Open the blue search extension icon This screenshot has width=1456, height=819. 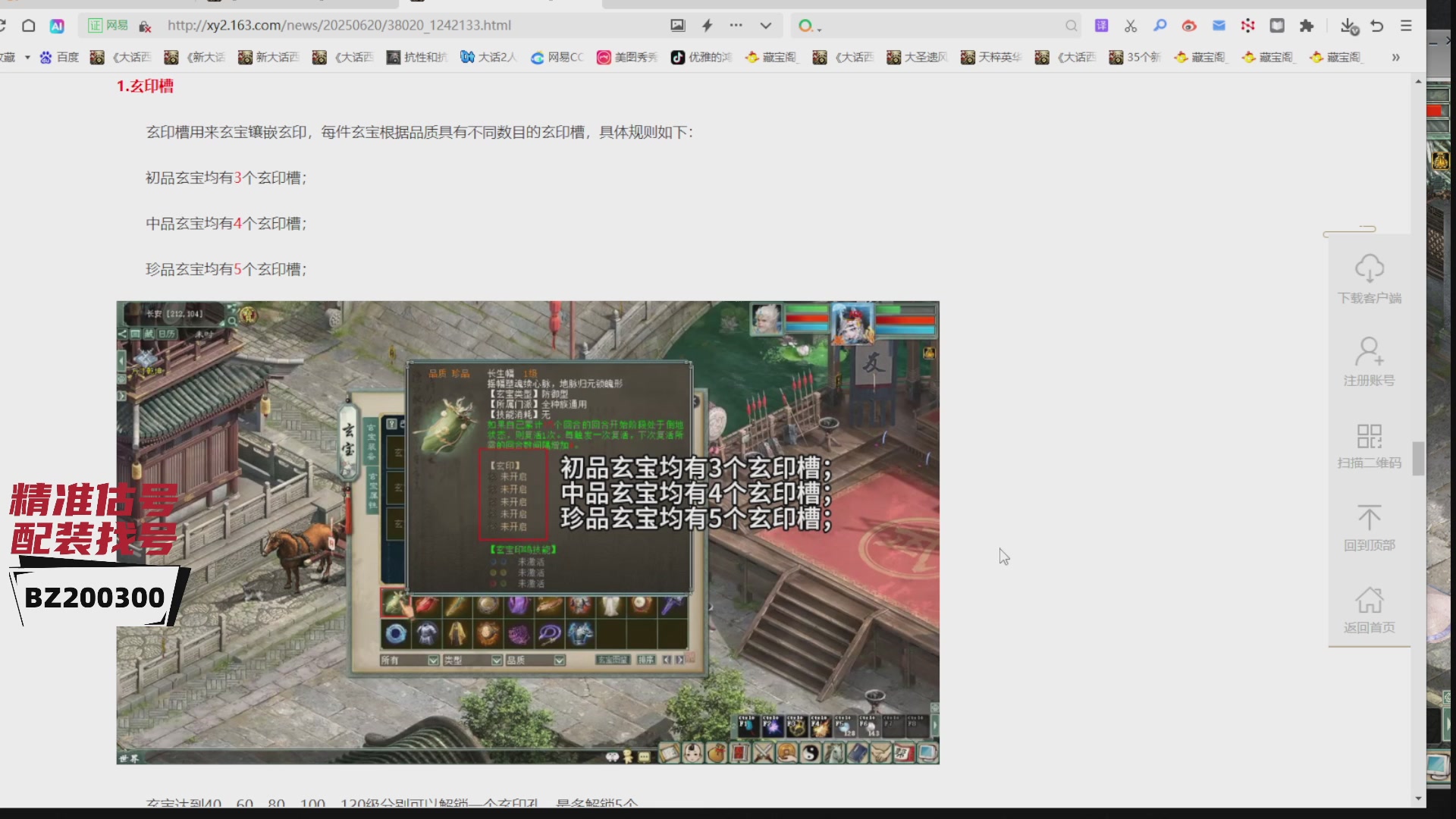coord(1160,26)
